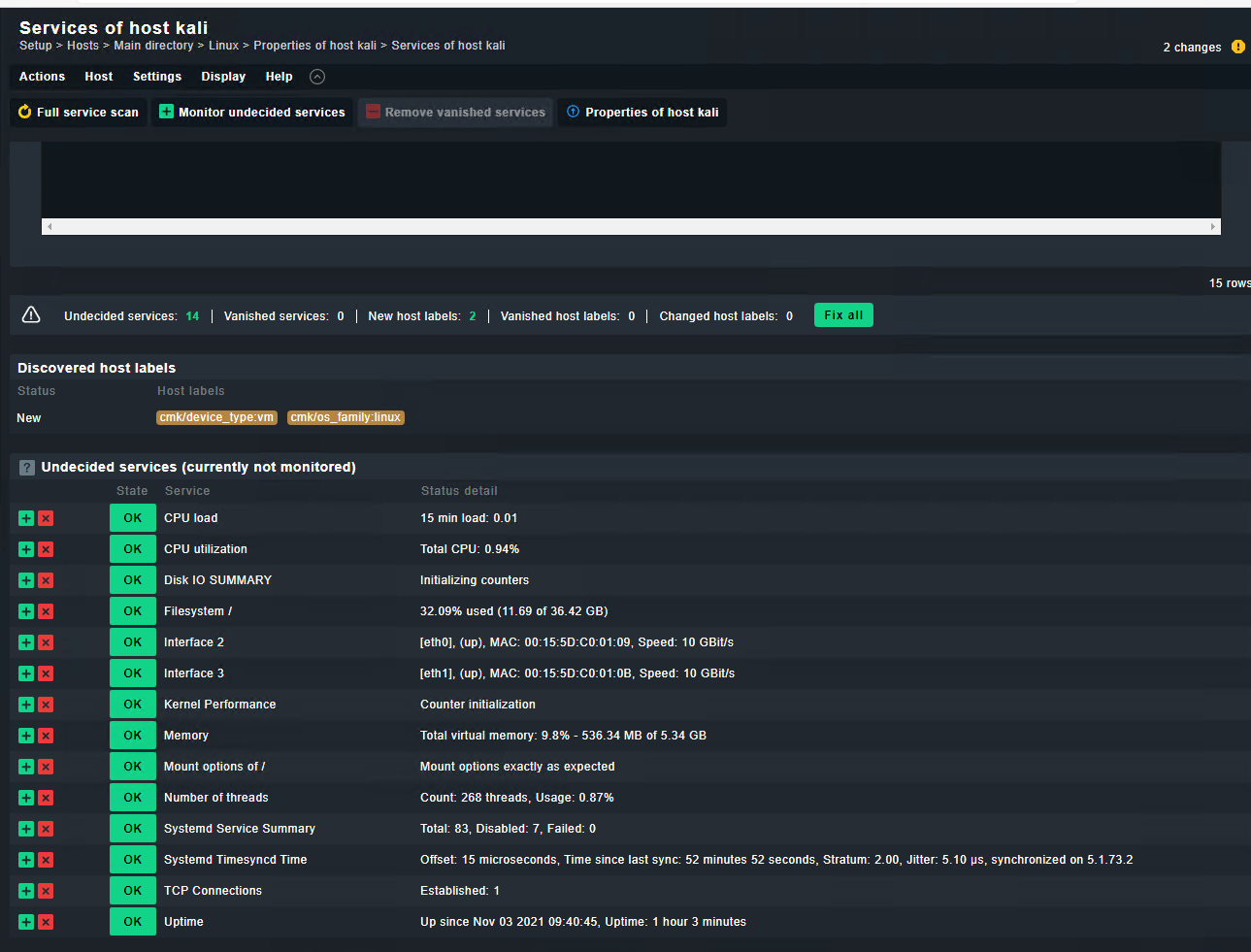Expand the menu bar chevron toggle
Image resolution: width=1251 pixels, height=952 pixels.
(316, 77)
